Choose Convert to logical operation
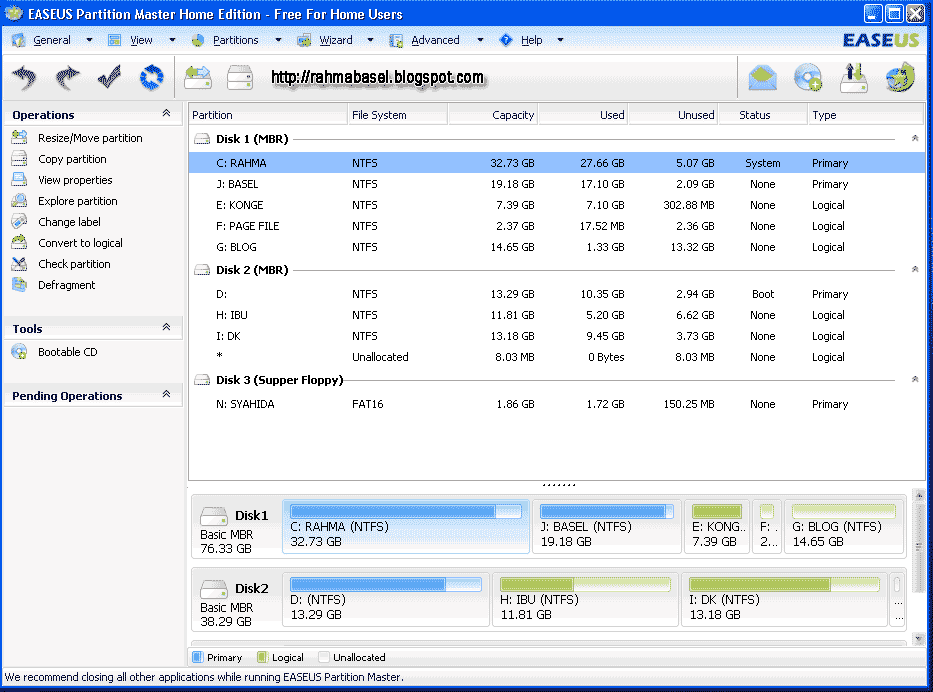933x692 pixels. (80, 243)
